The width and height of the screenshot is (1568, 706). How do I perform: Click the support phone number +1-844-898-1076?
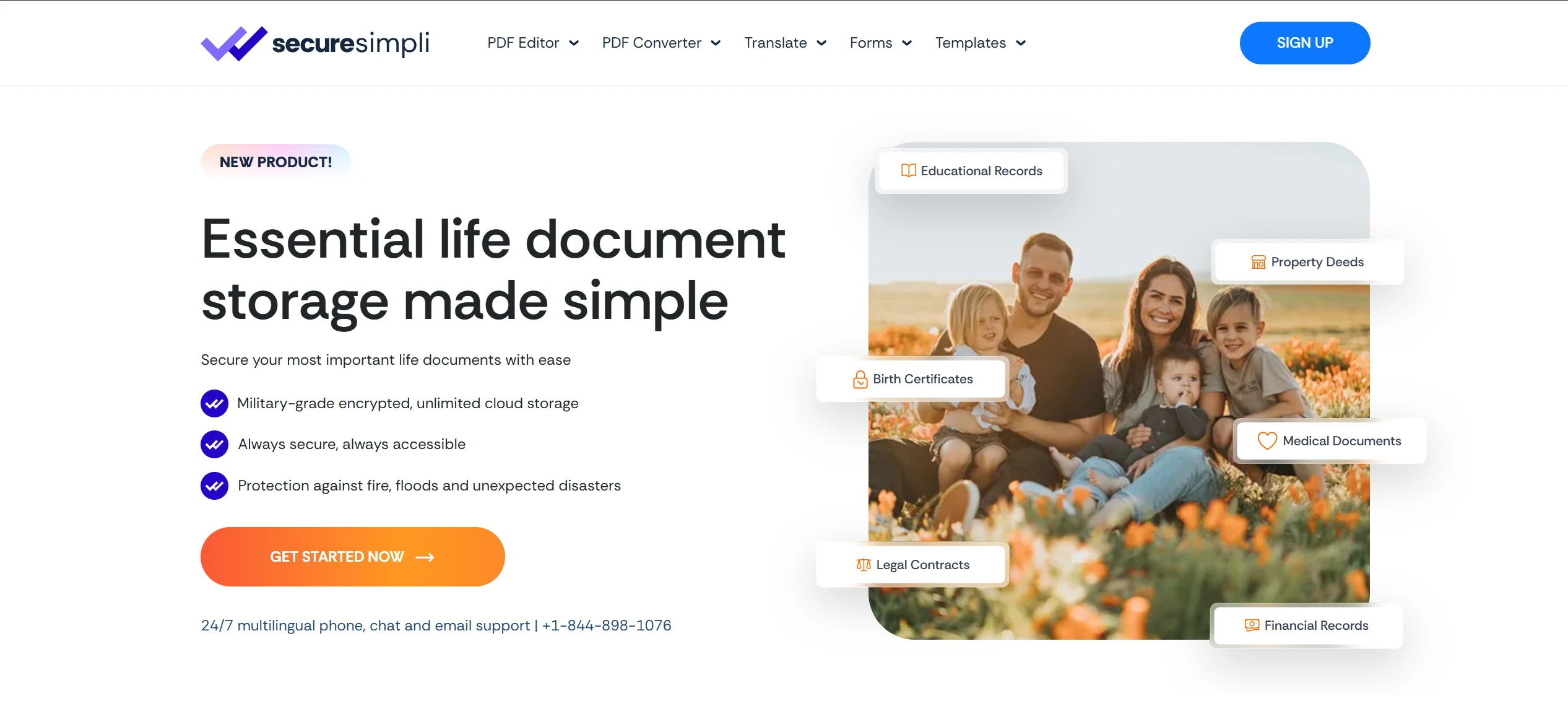pyautogui.click(x=606, y=625)
